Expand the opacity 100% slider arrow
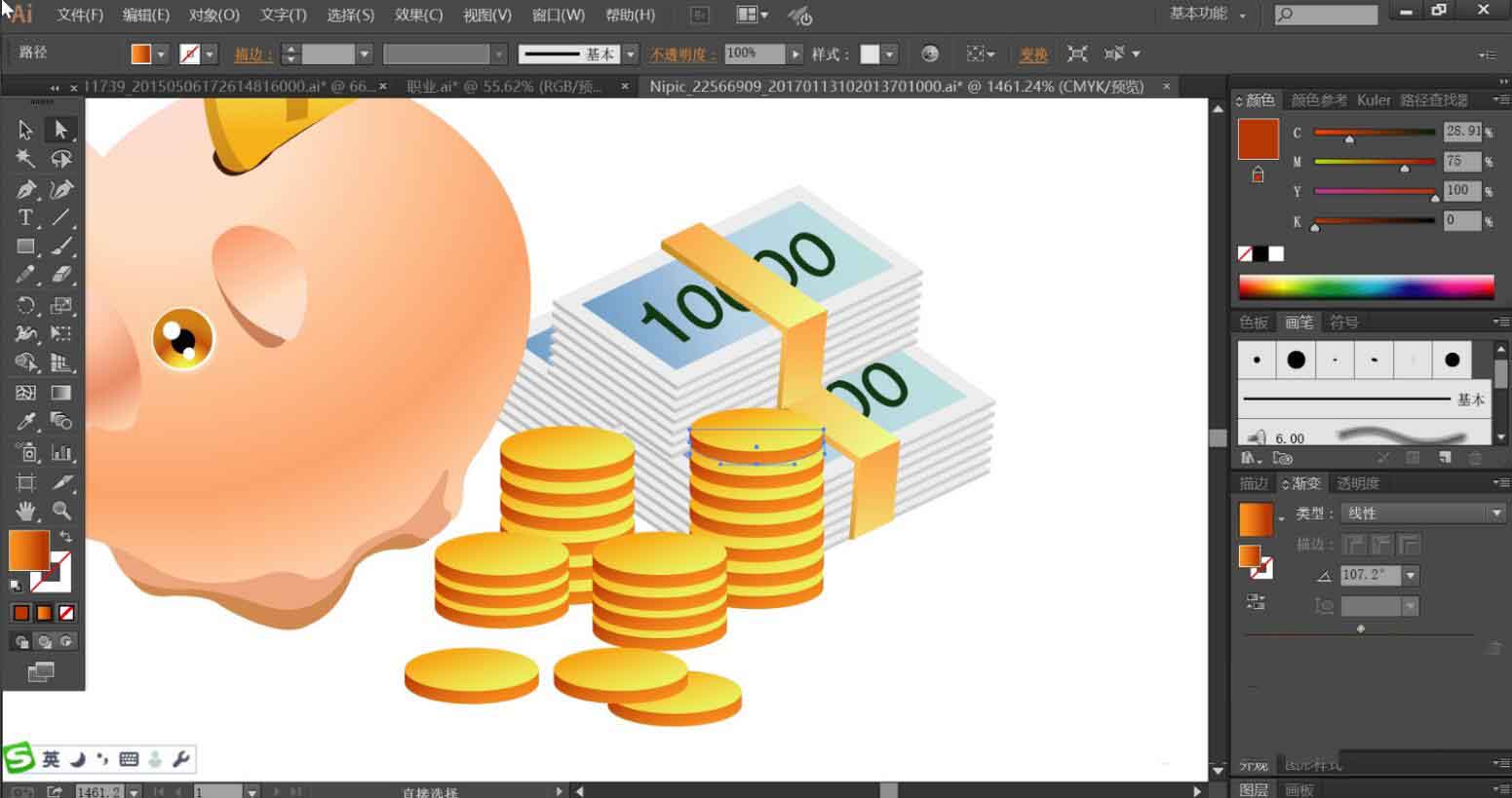Viewport: 1512px width, 798px height. click(795, 55)
